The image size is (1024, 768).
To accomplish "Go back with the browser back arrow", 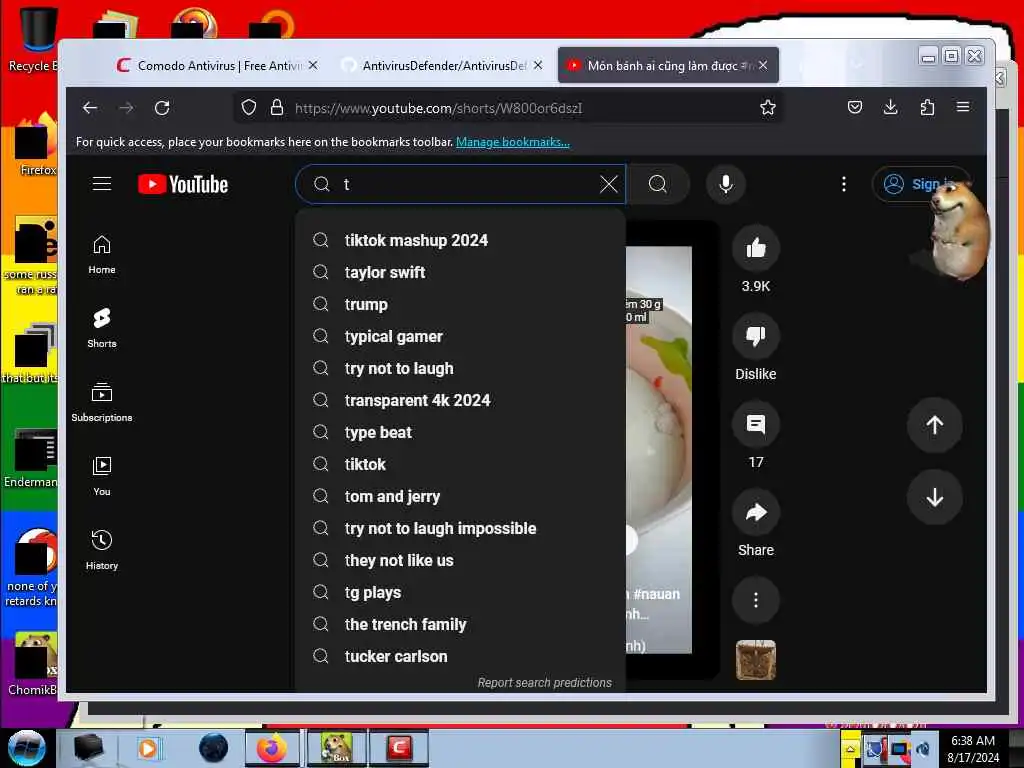I will (90, 108).
